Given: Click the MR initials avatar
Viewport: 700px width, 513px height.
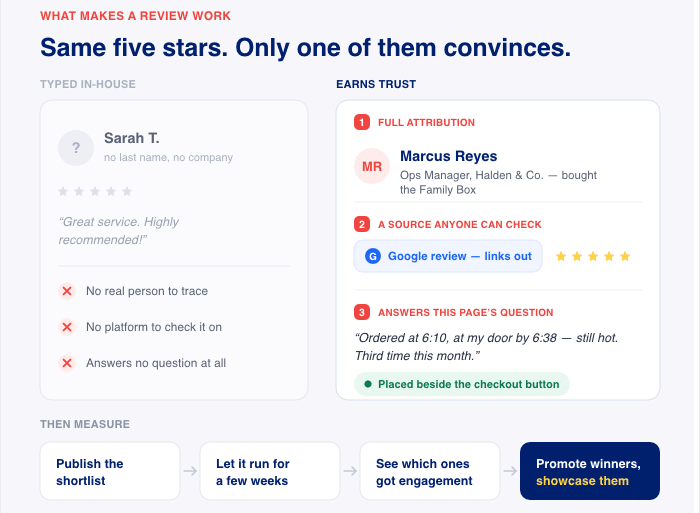Looking at the screenshot, I should click(372, 166).
